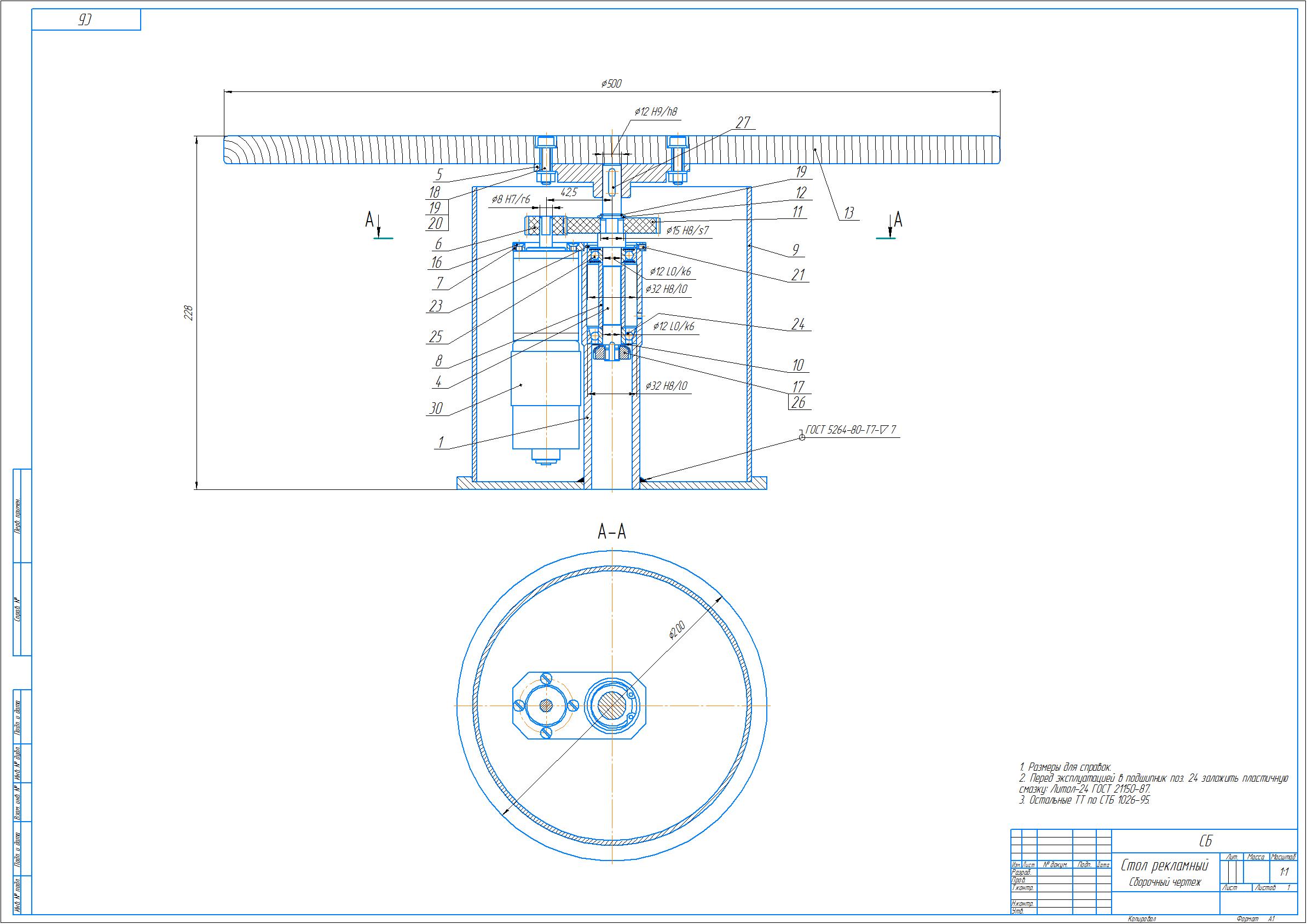Click the 'СБ' designation in title block
Viewport: 1307px width, 924px height.
point(1205,841)
